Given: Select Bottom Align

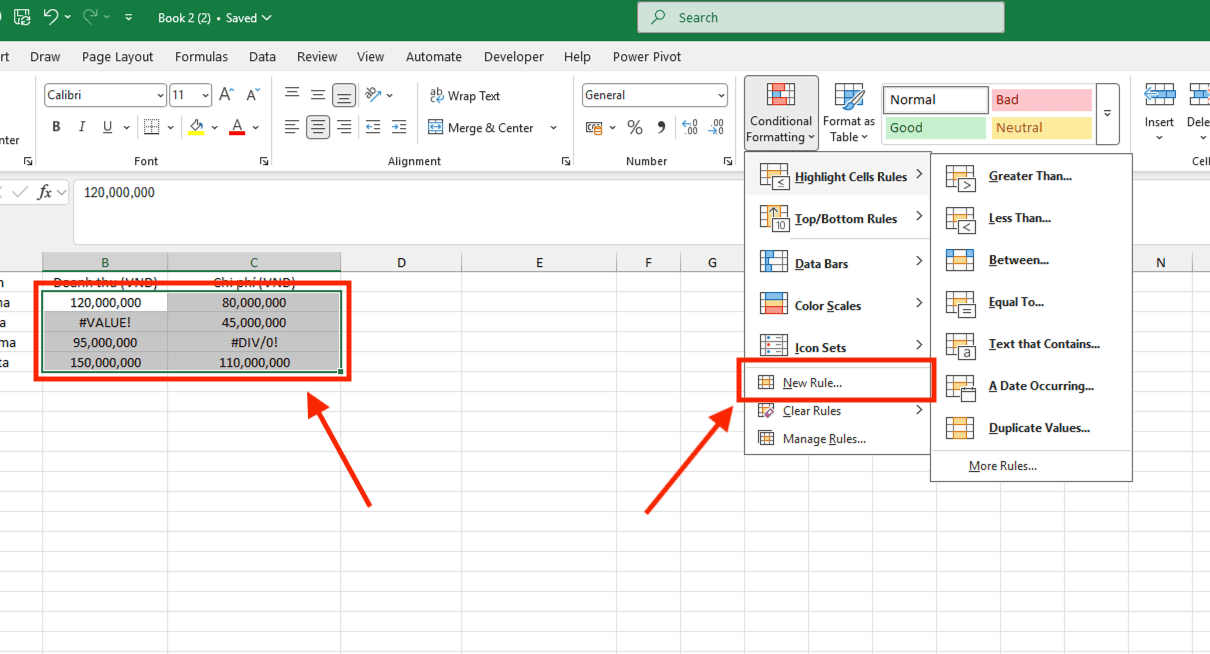Looking at the screenshot, I should [344, 95].
